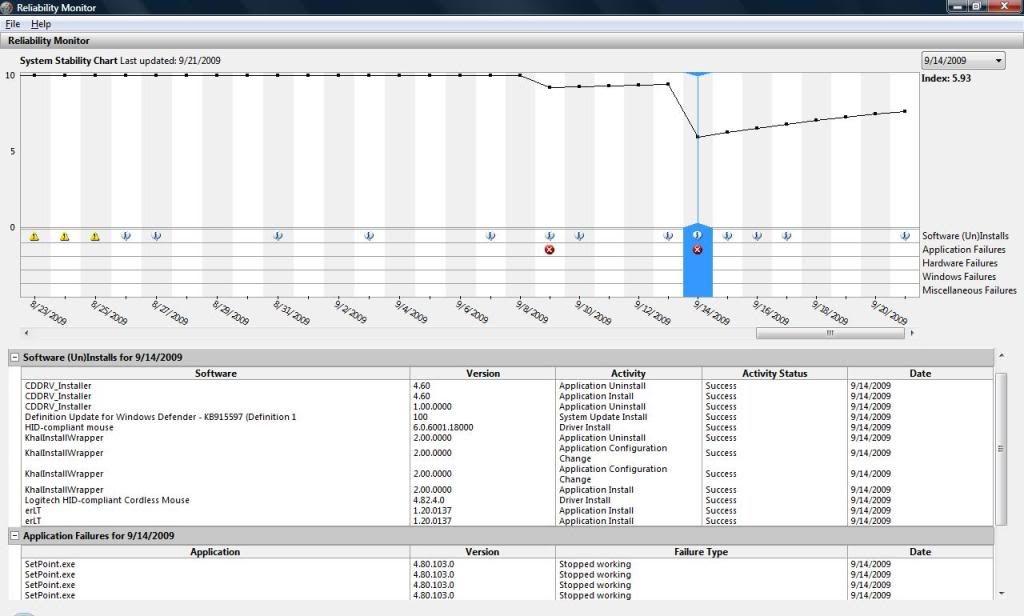Click the red application failure icon near 9/9/2009
1024x616 pixels.
[x=549, y=250]
